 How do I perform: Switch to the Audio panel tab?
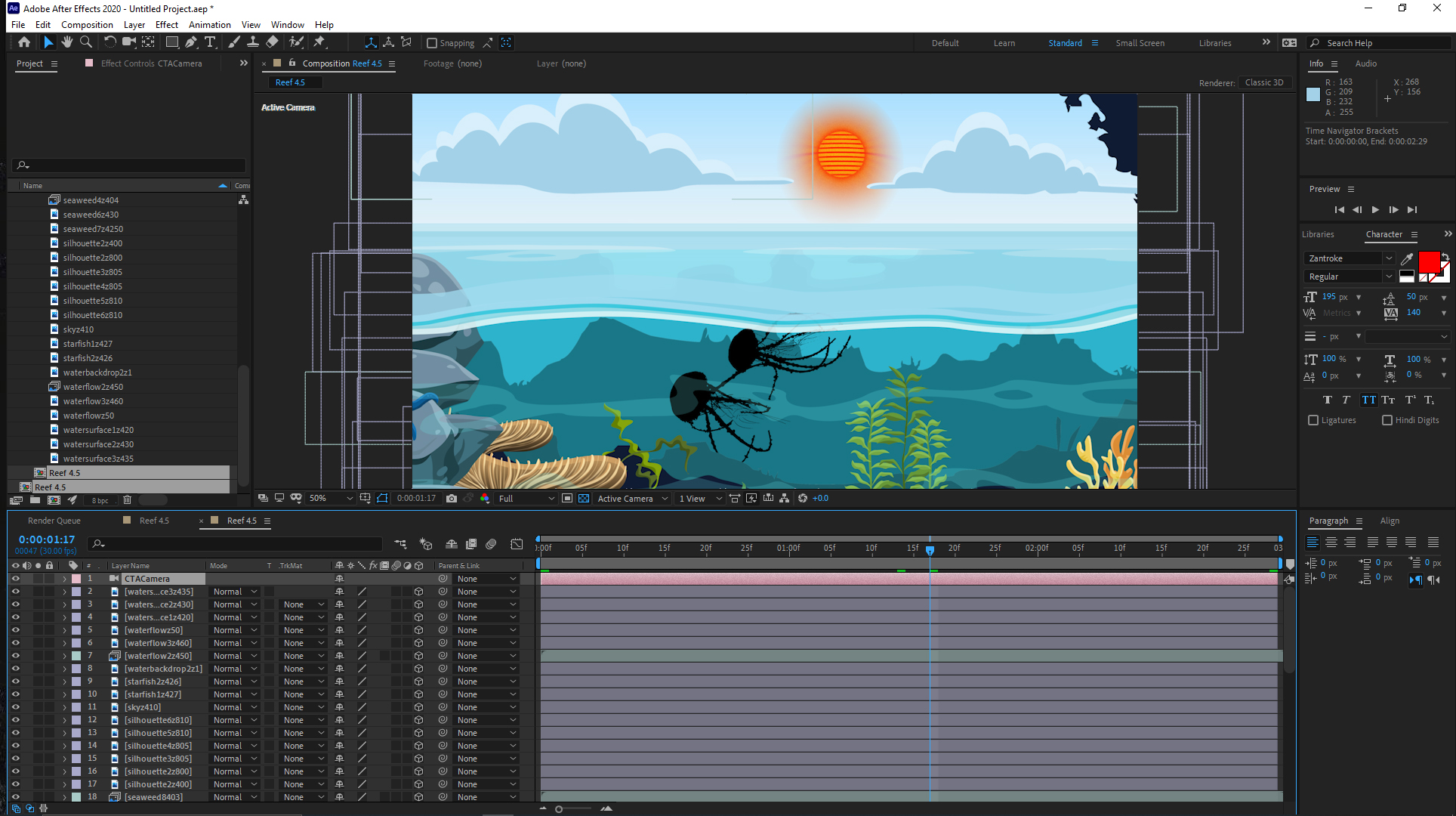pos(1365,63)
